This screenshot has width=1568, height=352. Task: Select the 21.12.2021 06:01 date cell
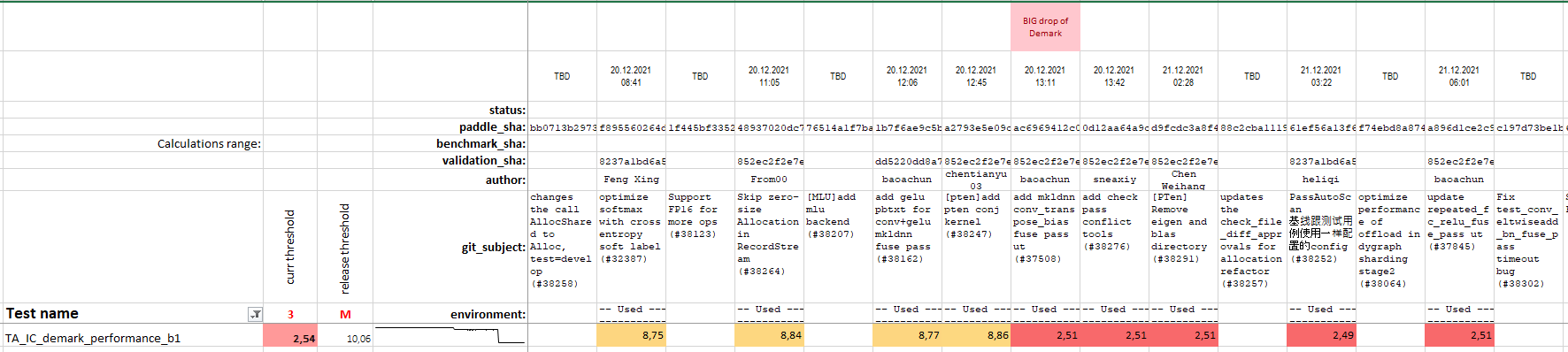click(x=1459, y=76)
